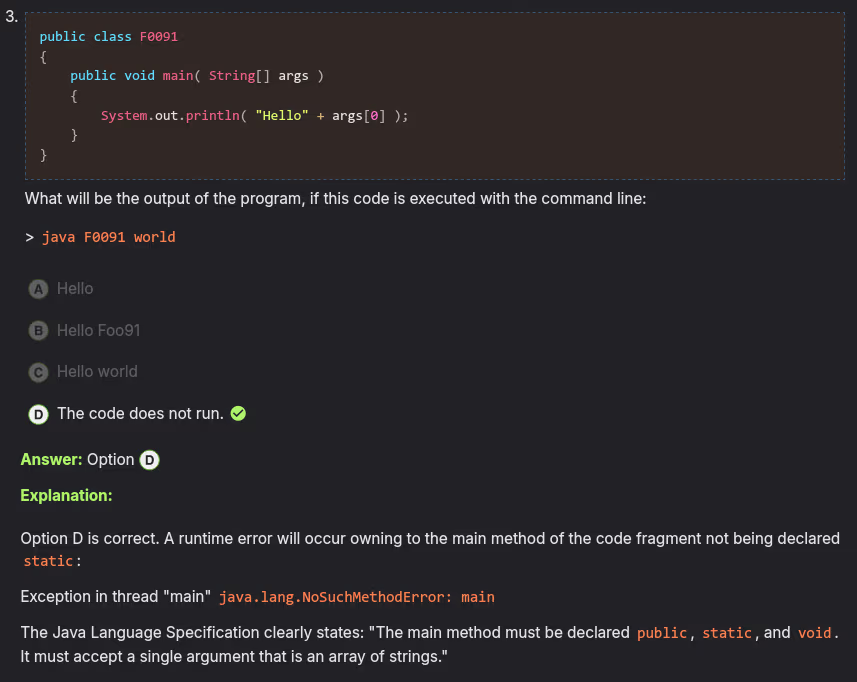Image resolution: width=857 pixels, height=682 pixels.
Task: Select the option B circle badge
Action: [38, 330]
